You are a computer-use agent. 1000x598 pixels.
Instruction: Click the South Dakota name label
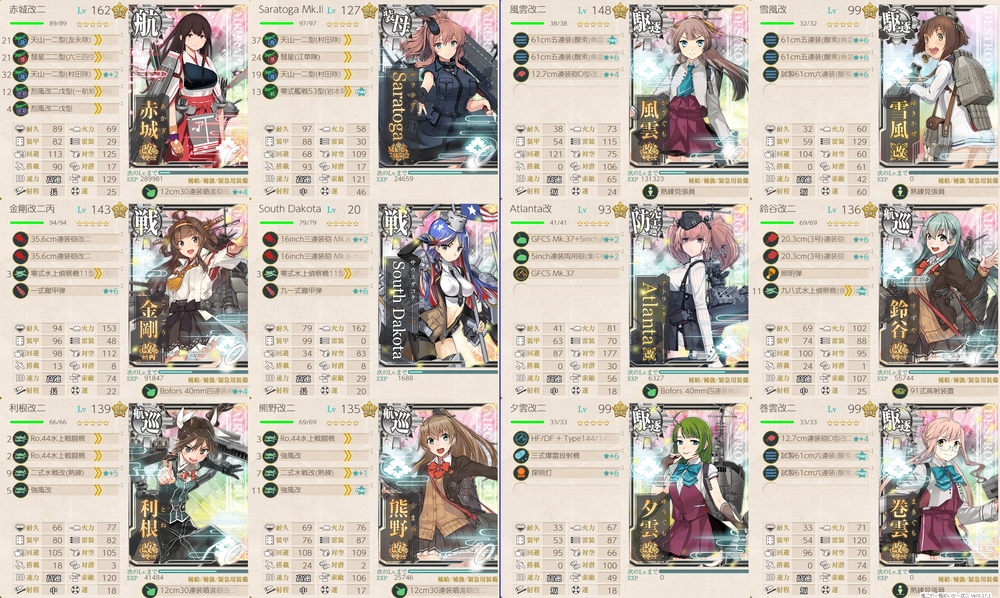pos(290,209)
